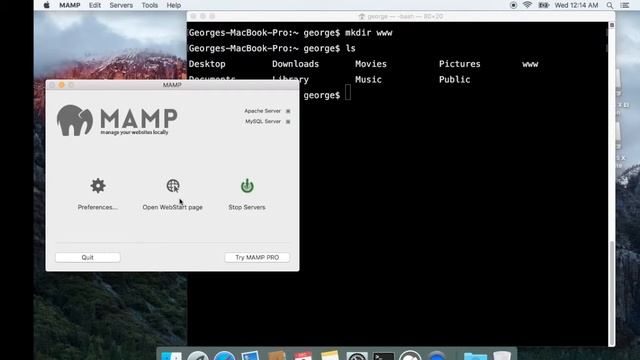Image resolution: width=640 pixels, height=360 pixels.
Task: Click the Open WebStart page globe icon
Action: point(173,186)
